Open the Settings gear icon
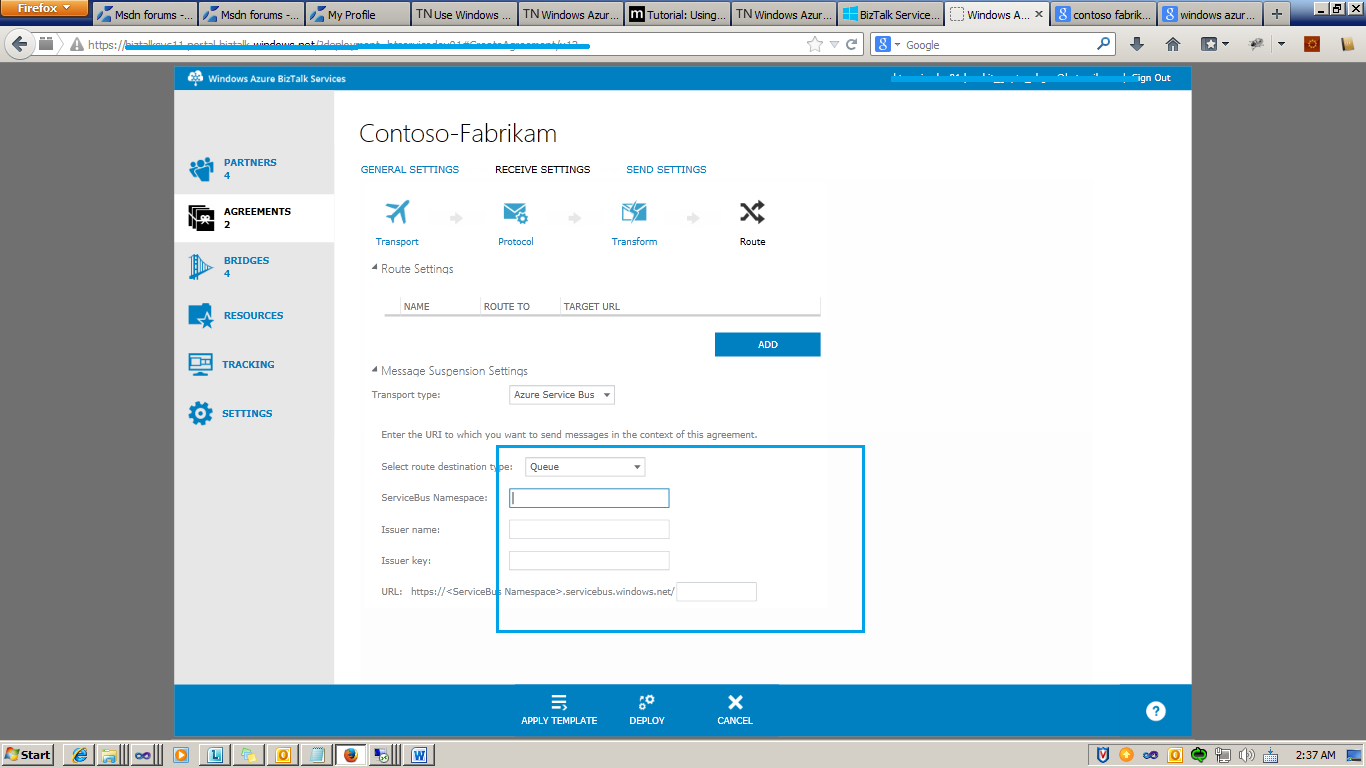1366x768 pixels. click(201, 413)
